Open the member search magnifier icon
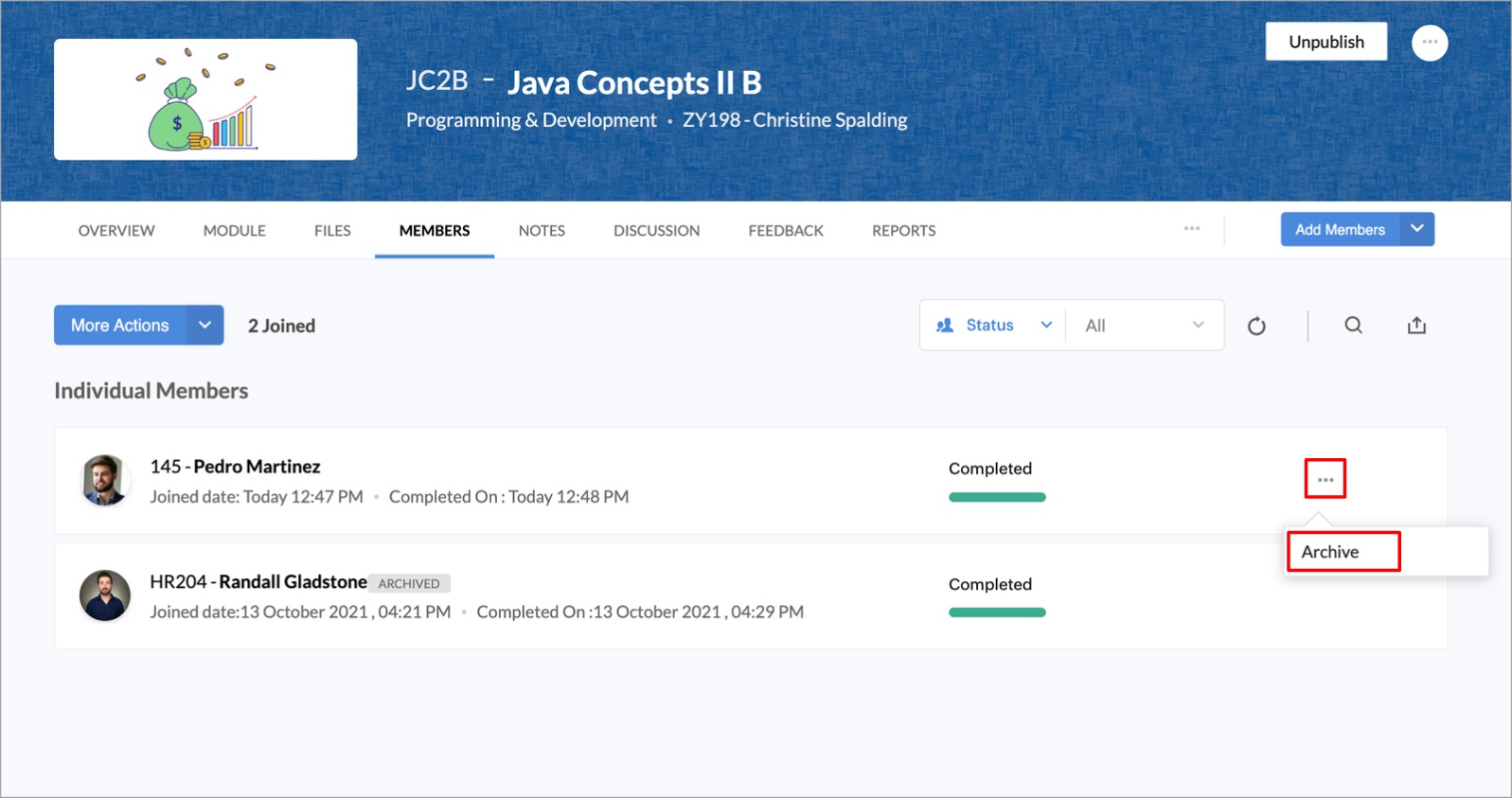The width and height of the screenshot is (1512, 798). pyautogui.click(x=1353, y=326)
